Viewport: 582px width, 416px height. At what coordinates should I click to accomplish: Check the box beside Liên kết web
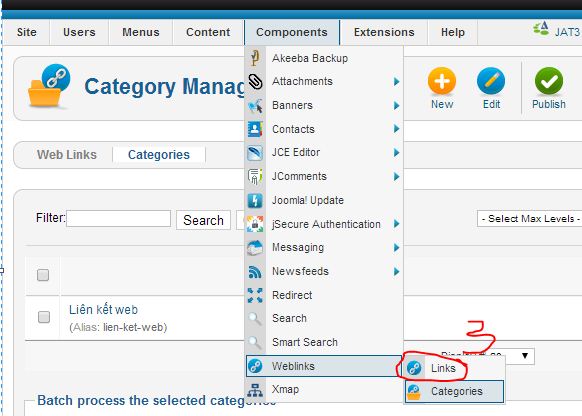(x=44, y=317)
